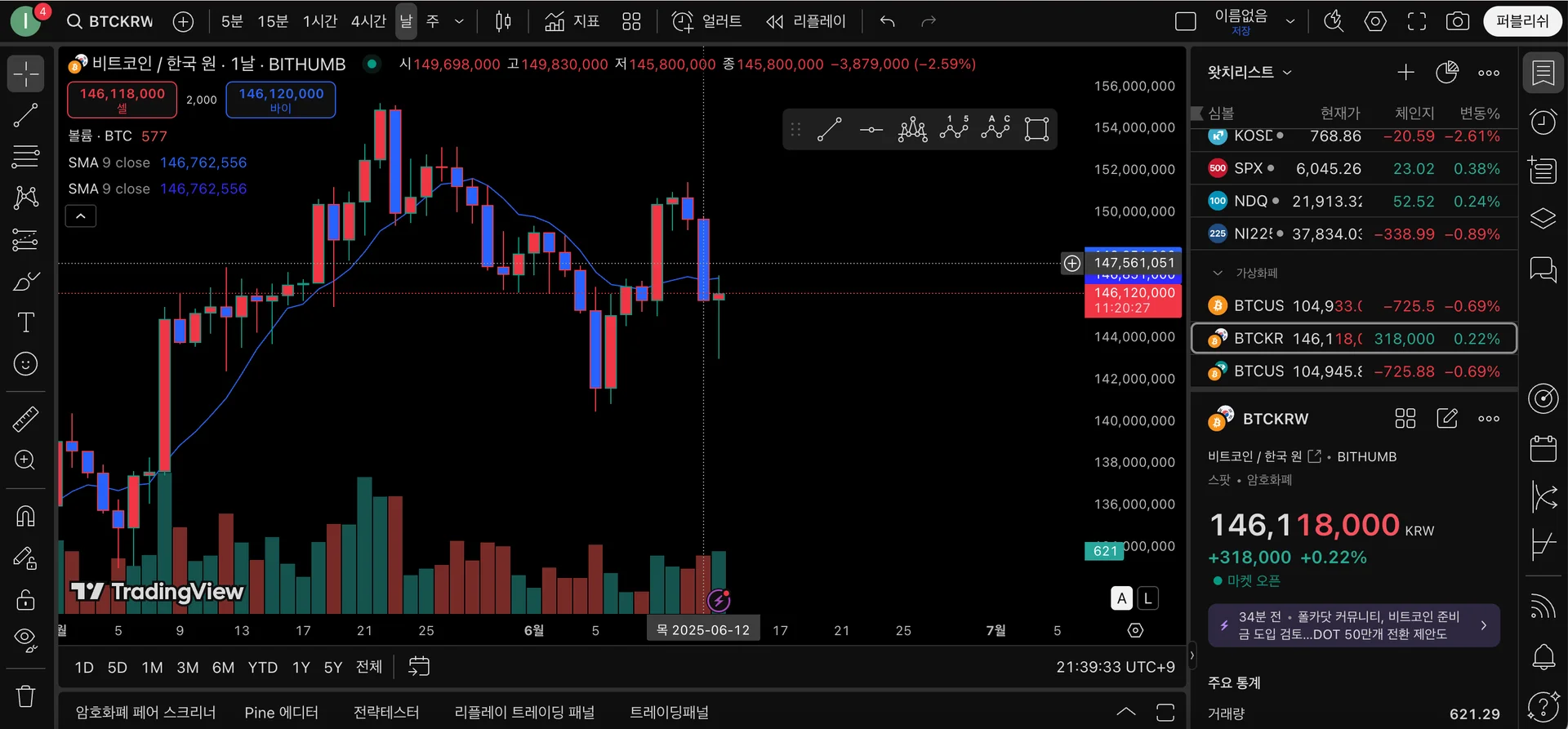Toggle hide all drawings eye icon
Image resolution: width=1568 pixels, height=729 pixels.
(x=25, y=641)
